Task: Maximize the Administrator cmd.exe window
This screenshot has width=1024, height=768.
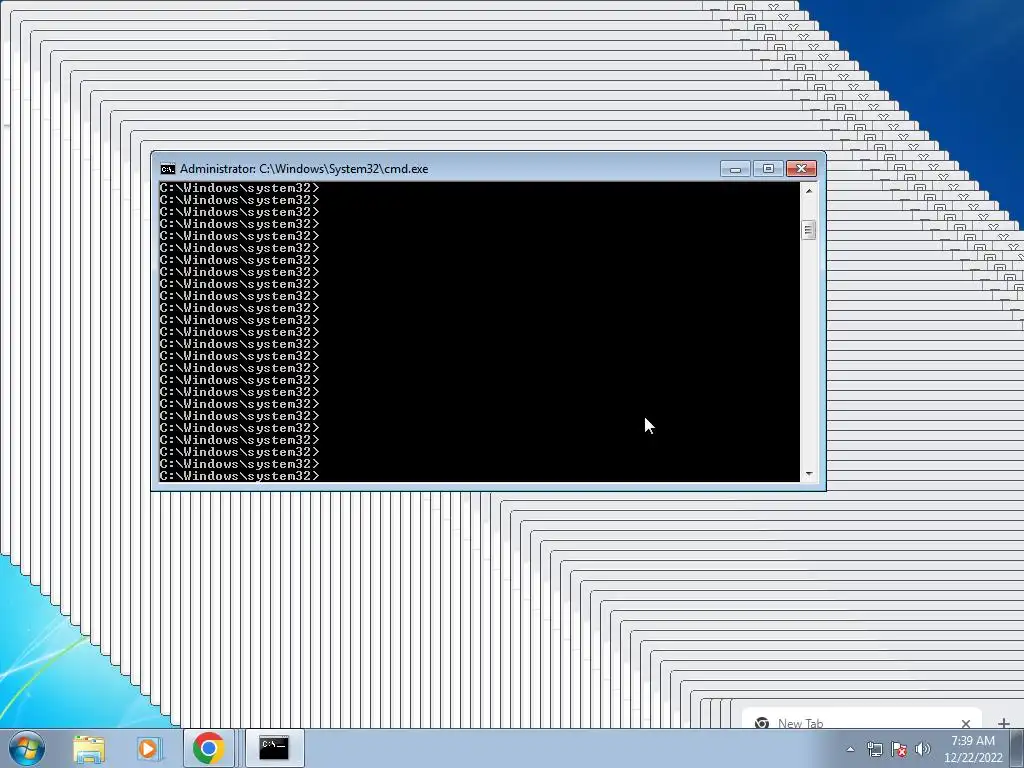Action: [x=768, y=168]
